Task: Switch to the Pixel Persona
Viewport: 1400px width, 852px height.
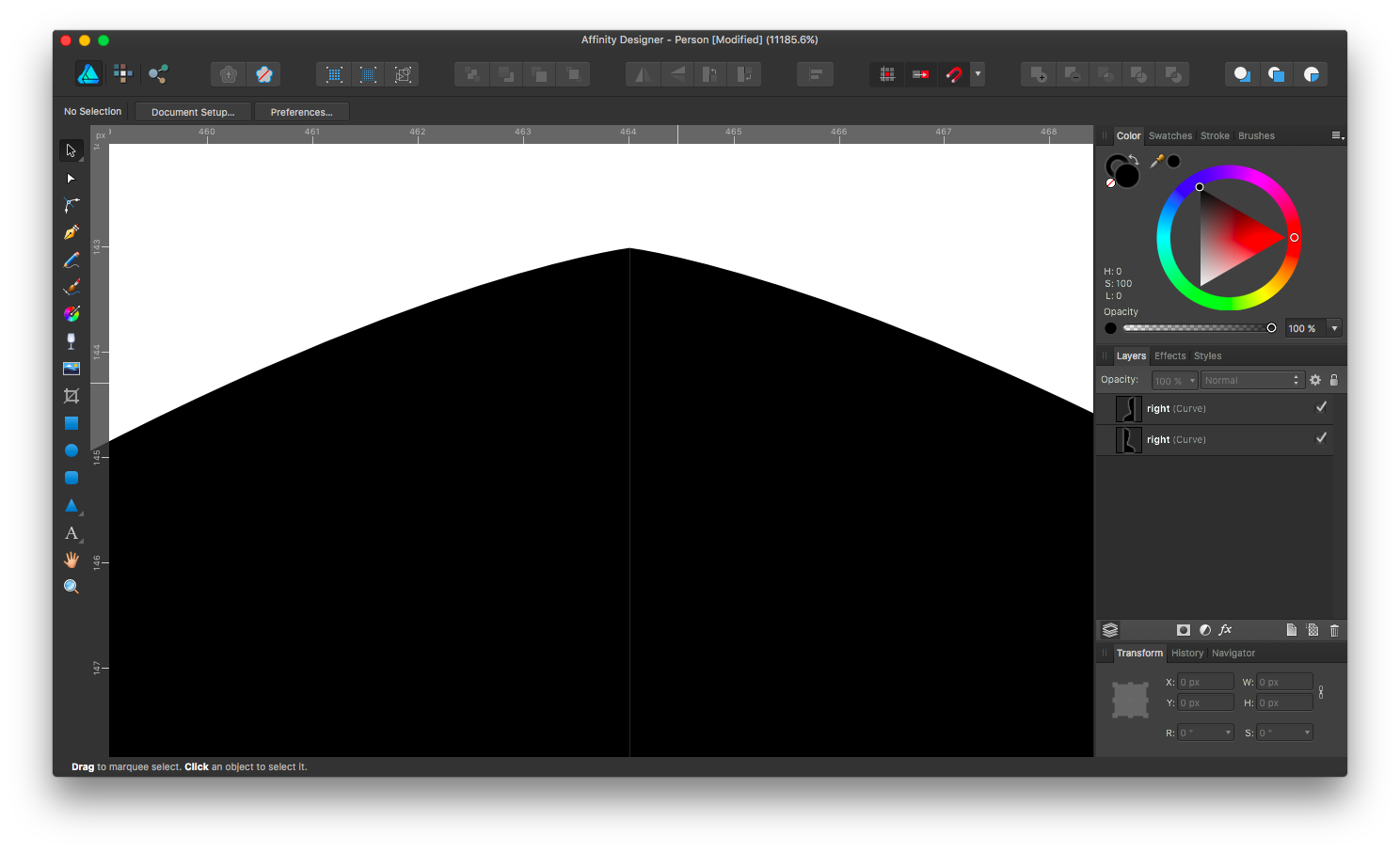Action: click(x=123, y=74)
